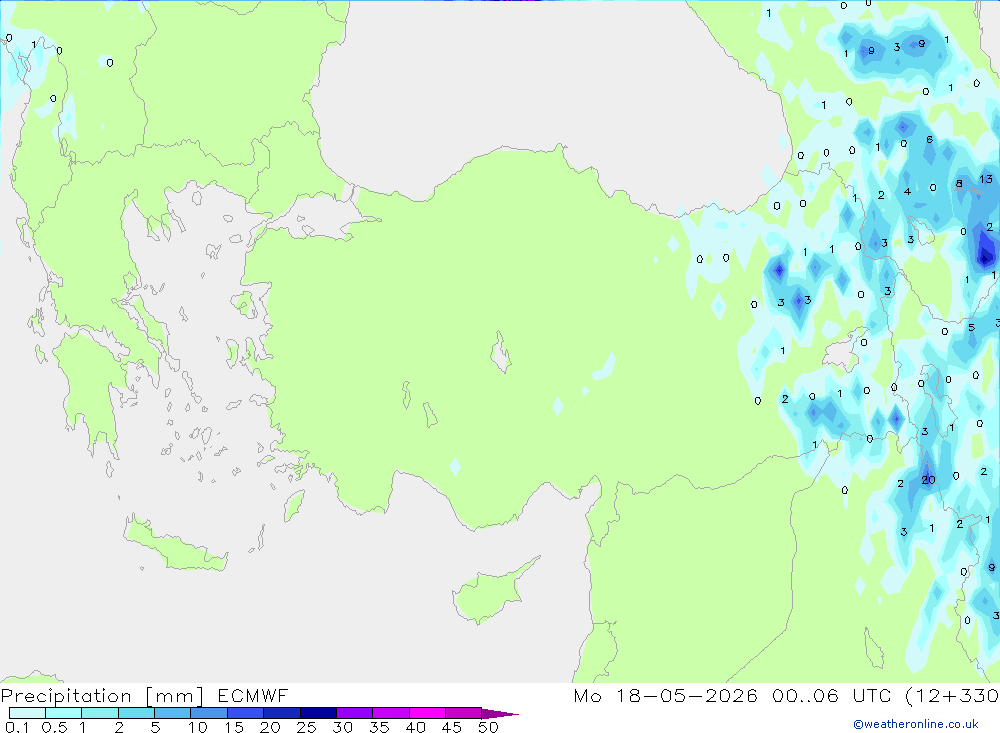Click the '20' precipitation value on the map

click(x=928, y=480)
